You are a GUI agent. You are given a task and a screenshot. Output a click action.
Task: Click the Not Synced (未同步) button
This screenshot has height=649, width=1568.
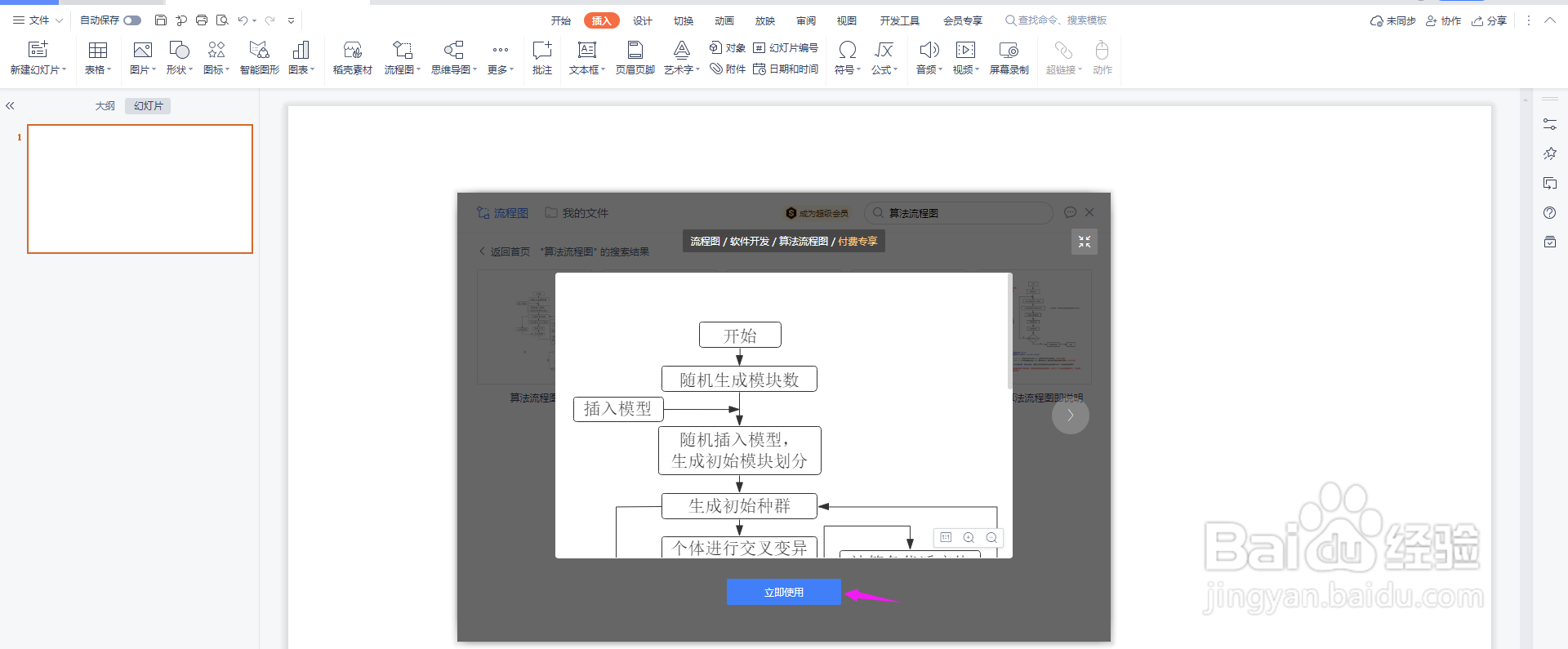tap(1393, 20)
